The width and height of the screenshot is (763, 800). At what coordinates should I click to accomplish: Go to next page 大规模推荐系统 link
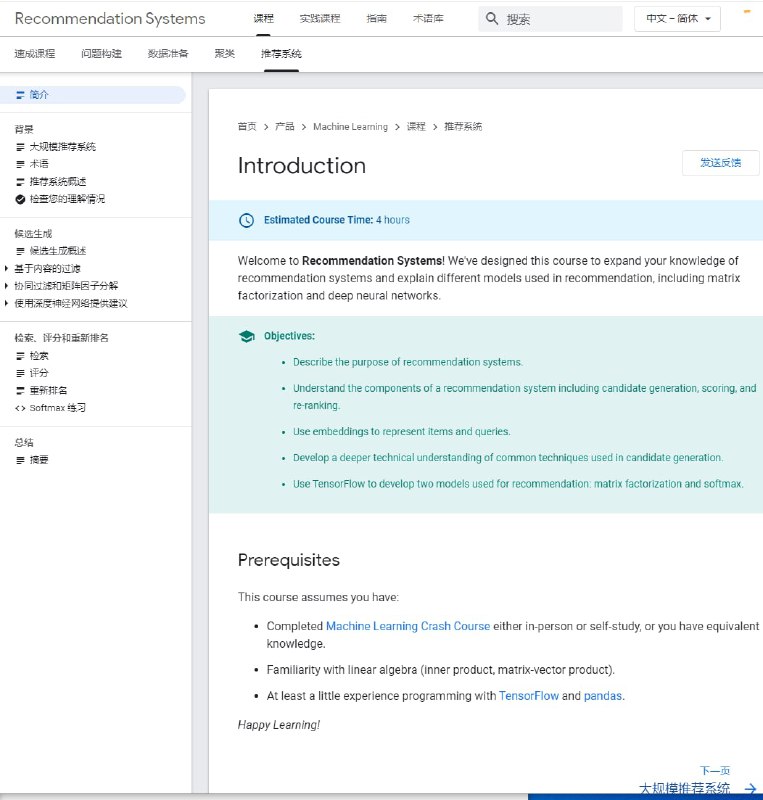click(x=684, y=788)
